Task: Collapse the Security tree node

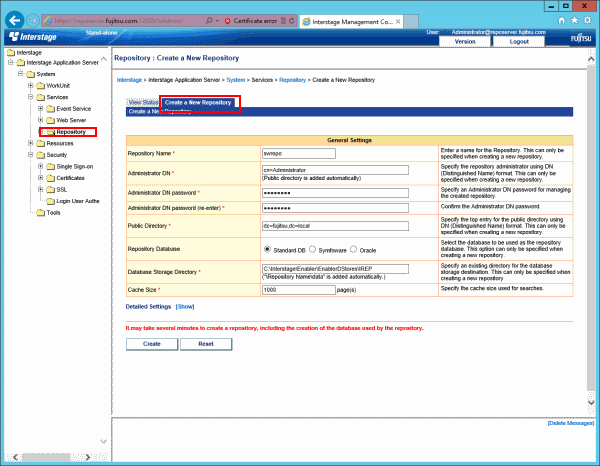Action: (x=31, y=155)
